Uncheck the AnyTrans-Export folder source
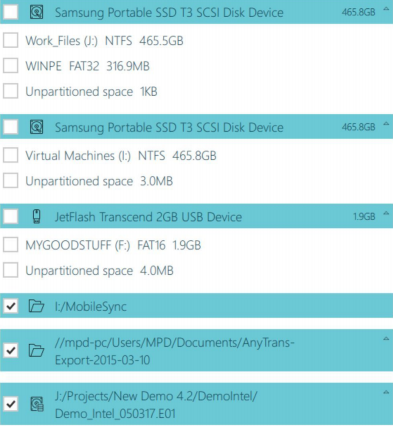This screenshot has width=393, height=426. click(x=10, y=350)
